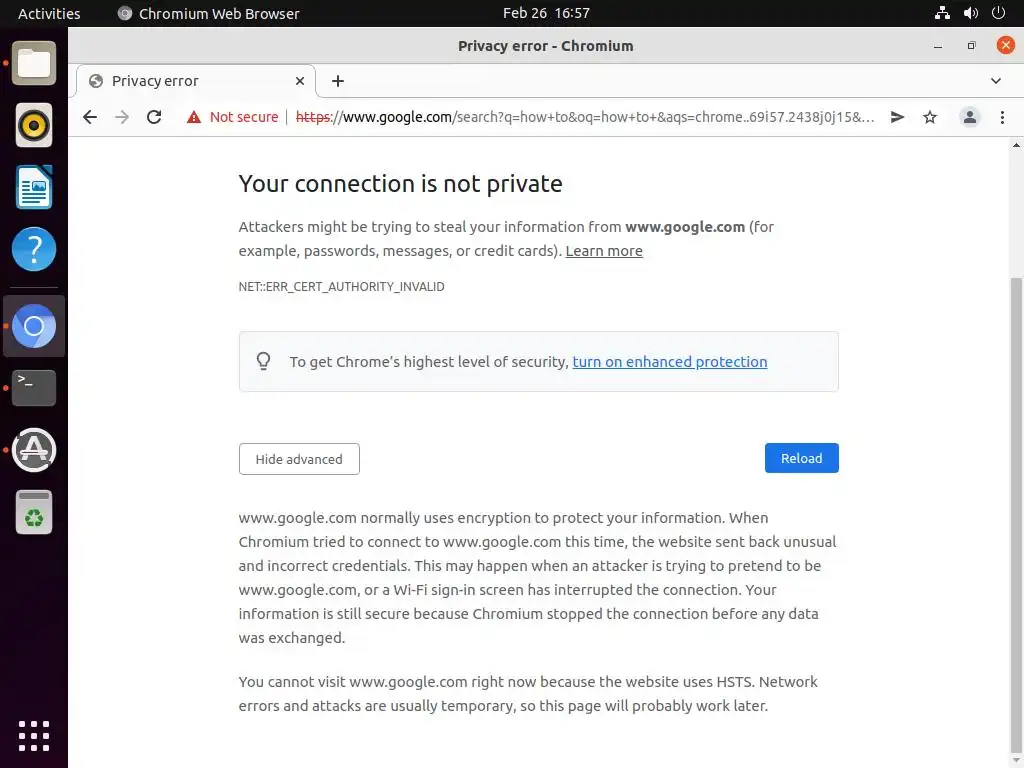Open Terminal from the dock

pos(34,387)
